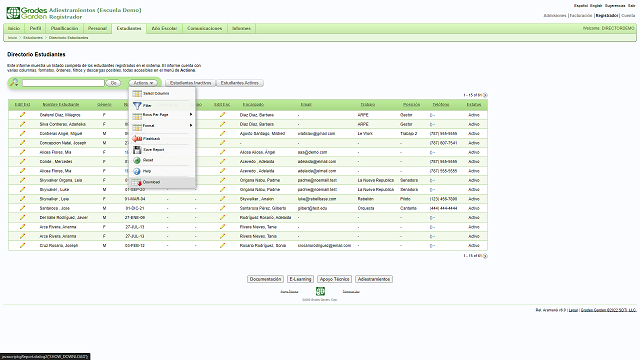The image size is (640, 360).
Task: Click the Adiestramientos footer button
Action: click(x=374, y=279)
